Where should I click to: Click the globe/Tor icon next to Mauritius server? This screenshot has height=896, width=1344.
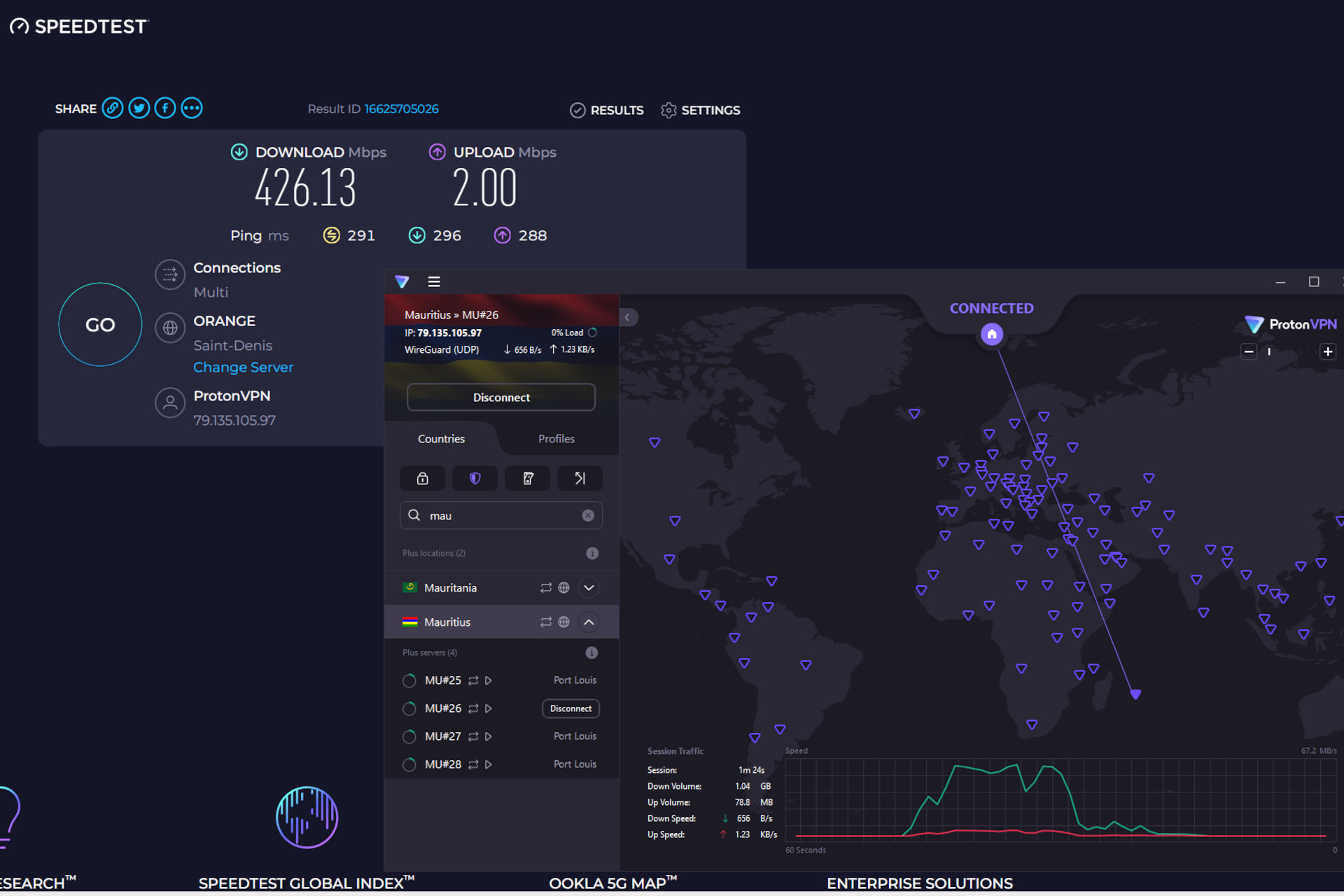coord(565,622)
